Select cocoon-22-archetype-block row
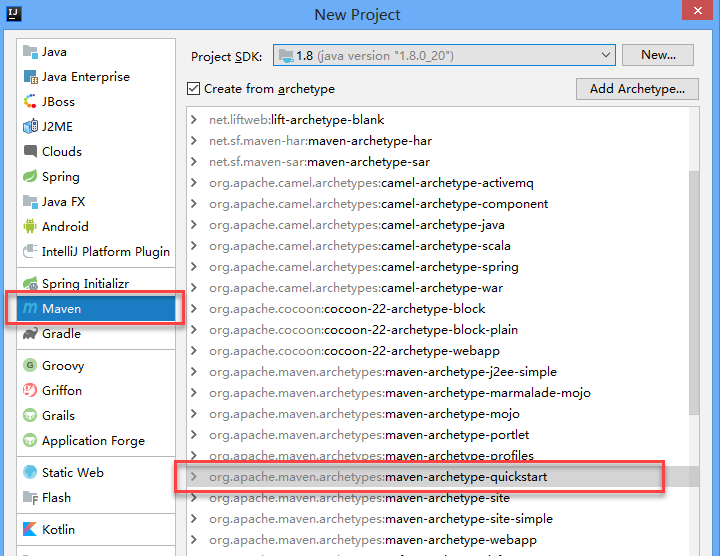Viewport: 720px width, 556px height. click(438, 309)
